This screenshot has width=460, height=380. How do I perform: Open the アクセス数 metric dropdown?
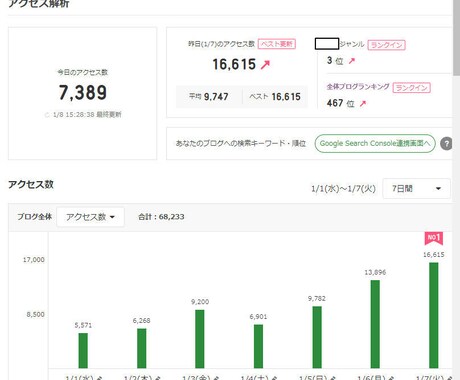(x=90, y=217)
